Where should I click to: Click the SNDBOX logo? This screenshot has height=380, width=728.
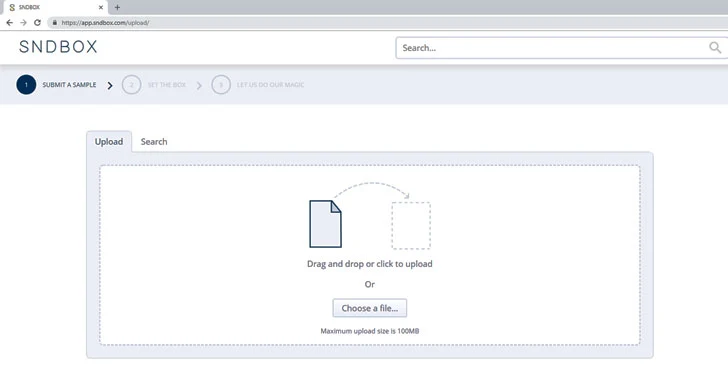[58, 46]
